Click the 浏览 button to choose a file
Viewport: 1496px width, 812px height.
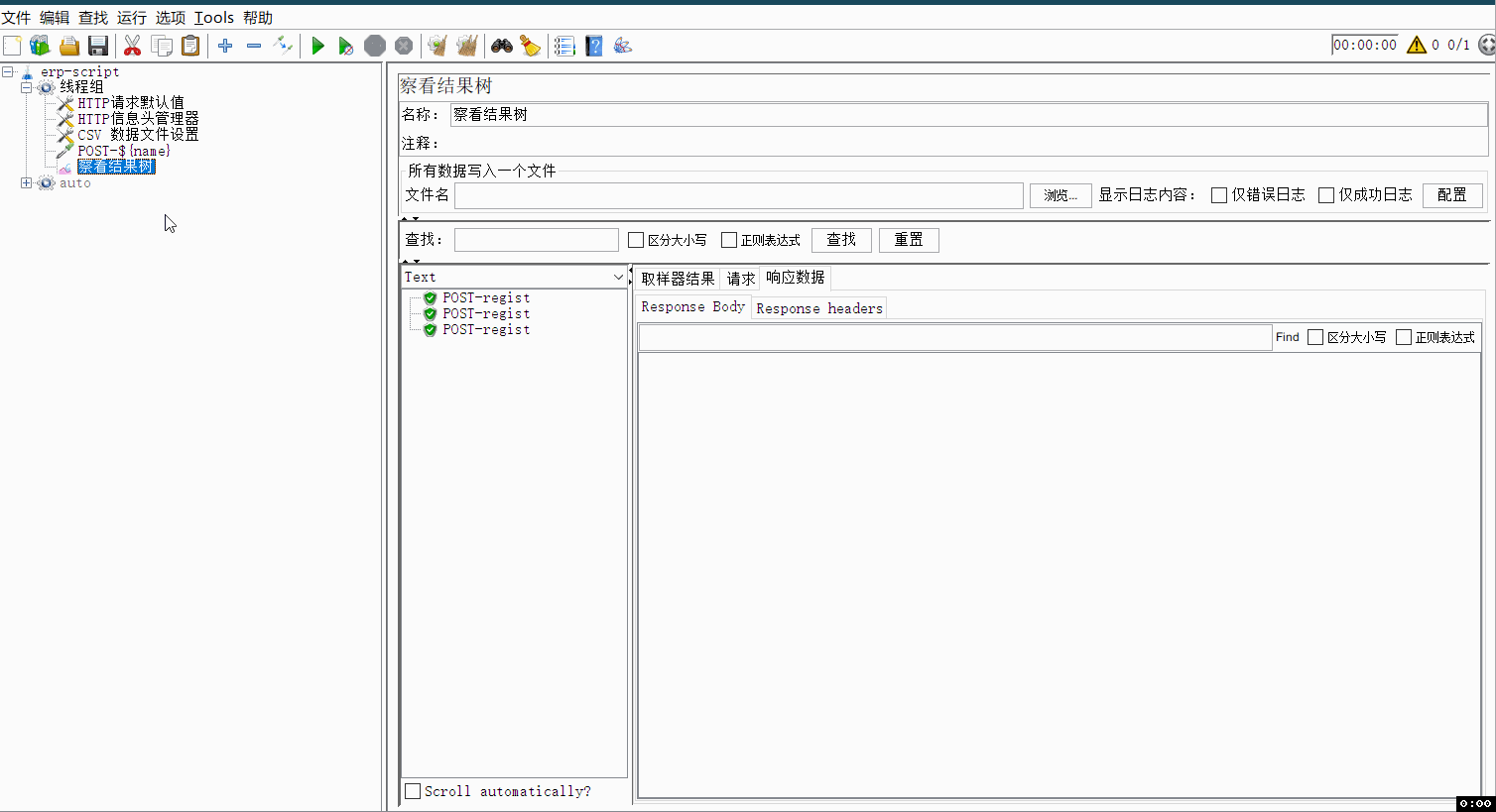[1060, 194]
